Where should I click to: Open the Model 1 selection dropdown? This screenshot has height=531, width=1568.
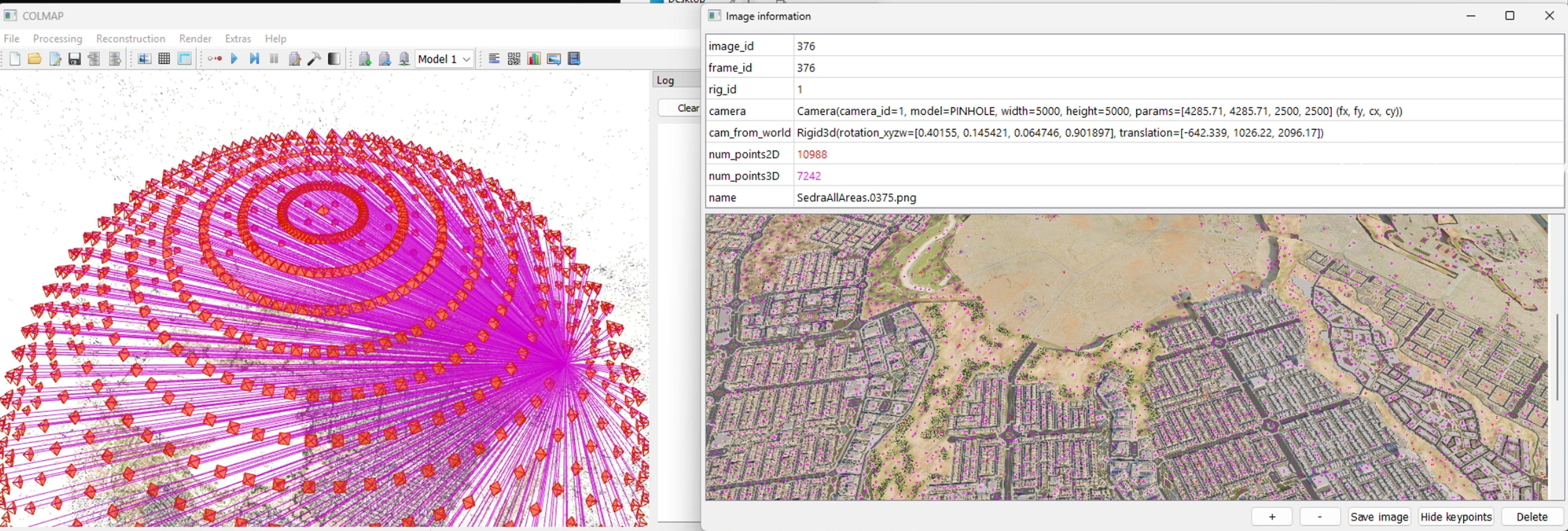pos(444,58)
